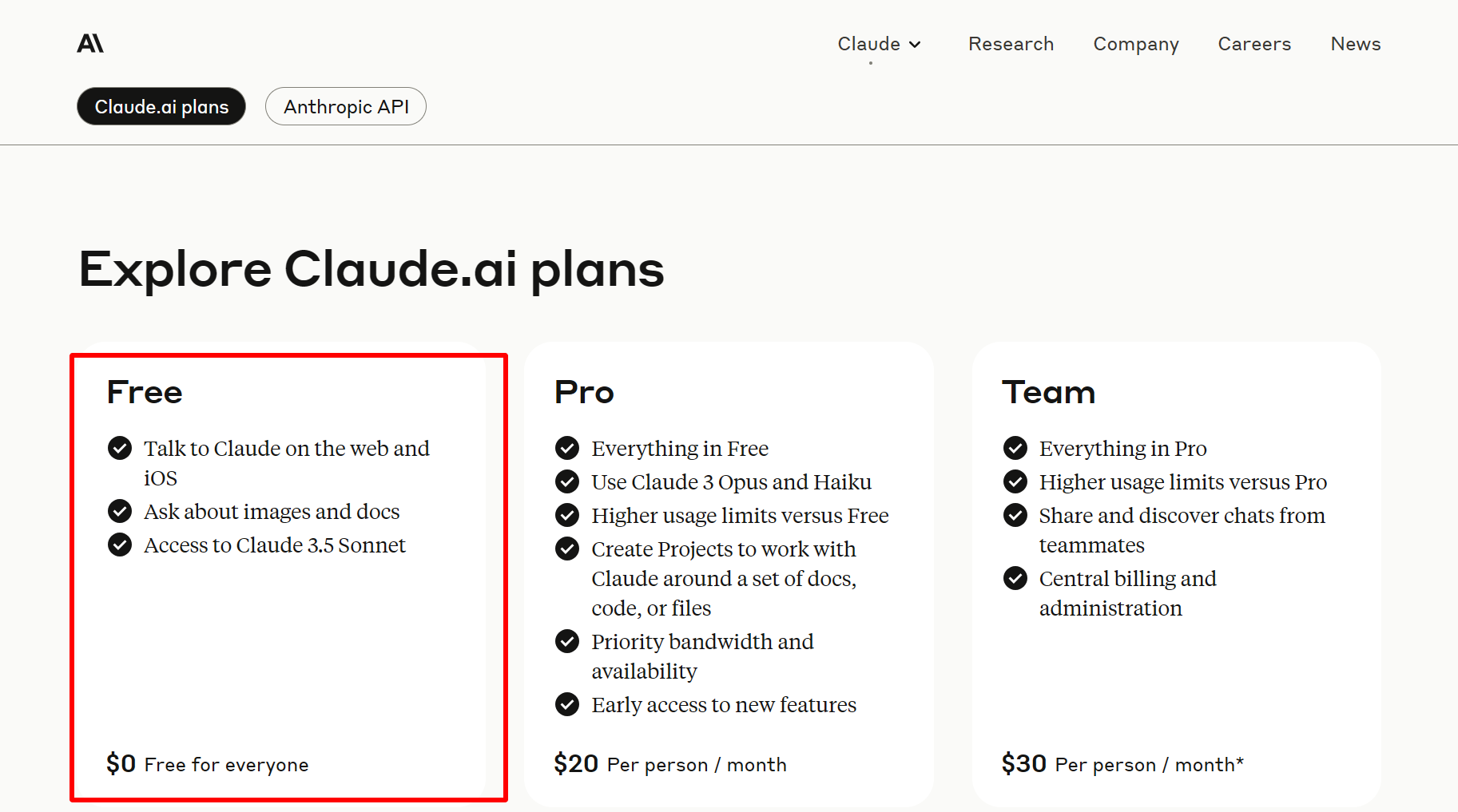The width and height of the screenshot is (1458, 812).
Task: Go to the Careers page
Action: tap(1253, 44)
